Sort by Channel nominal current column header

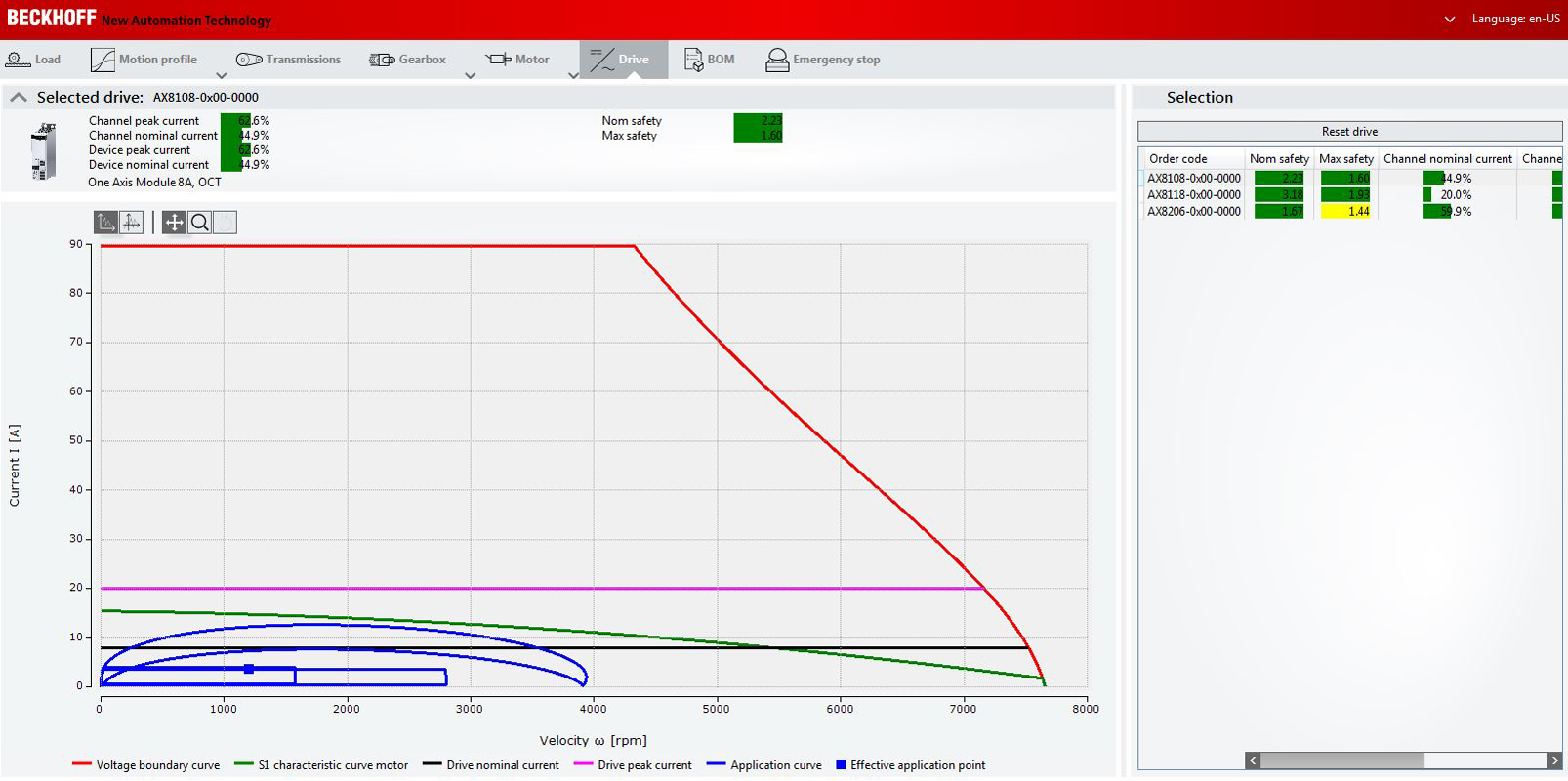point(1447,158)
